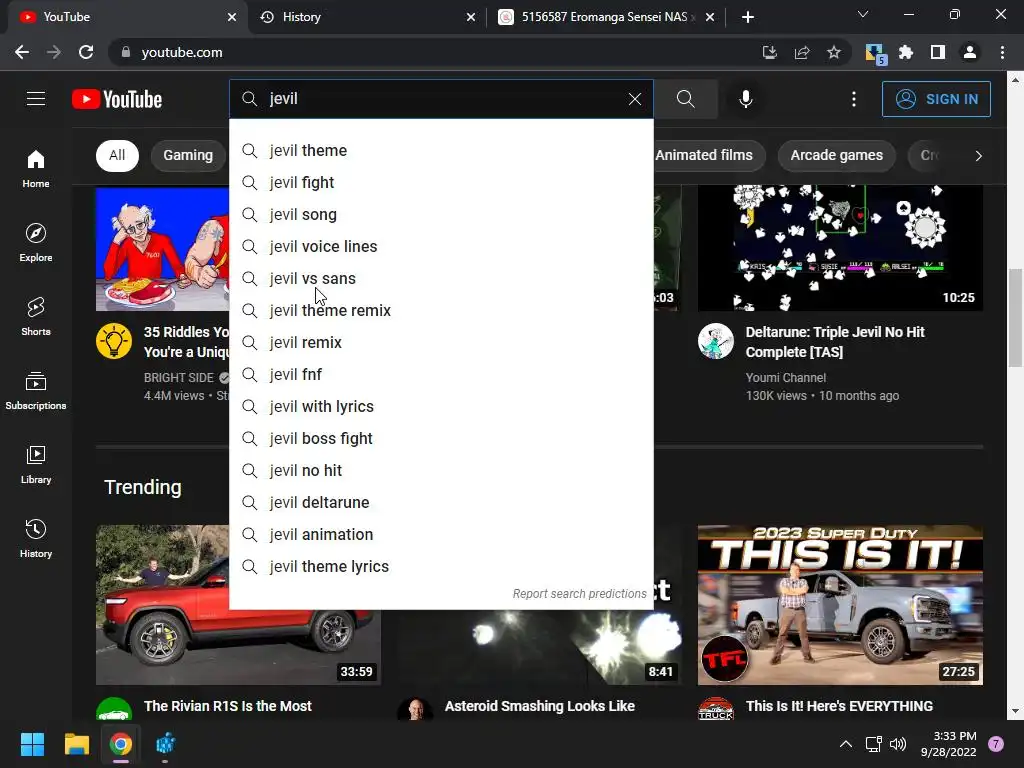Switch to the History browser tab

pos(367,17)
